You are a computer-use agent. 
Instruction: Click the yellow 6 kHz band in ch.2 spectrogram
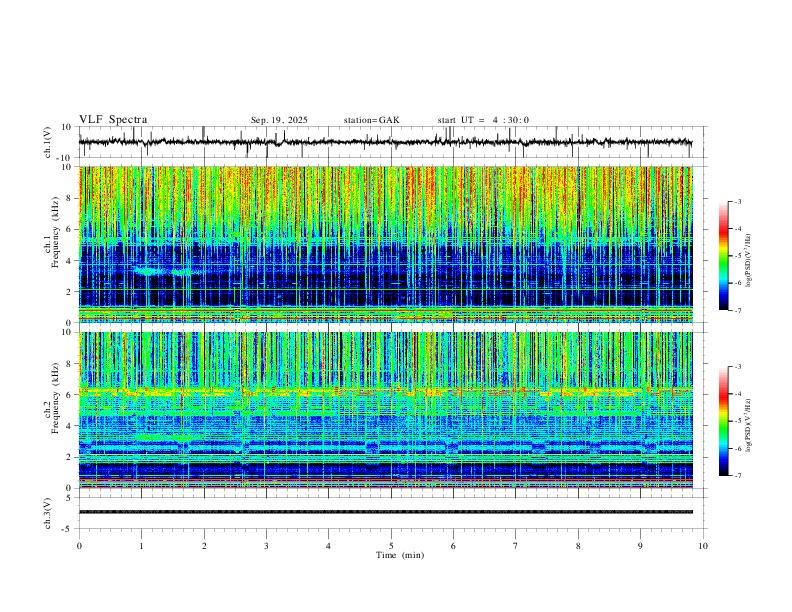pyautogui.click(x=385, y=391)
